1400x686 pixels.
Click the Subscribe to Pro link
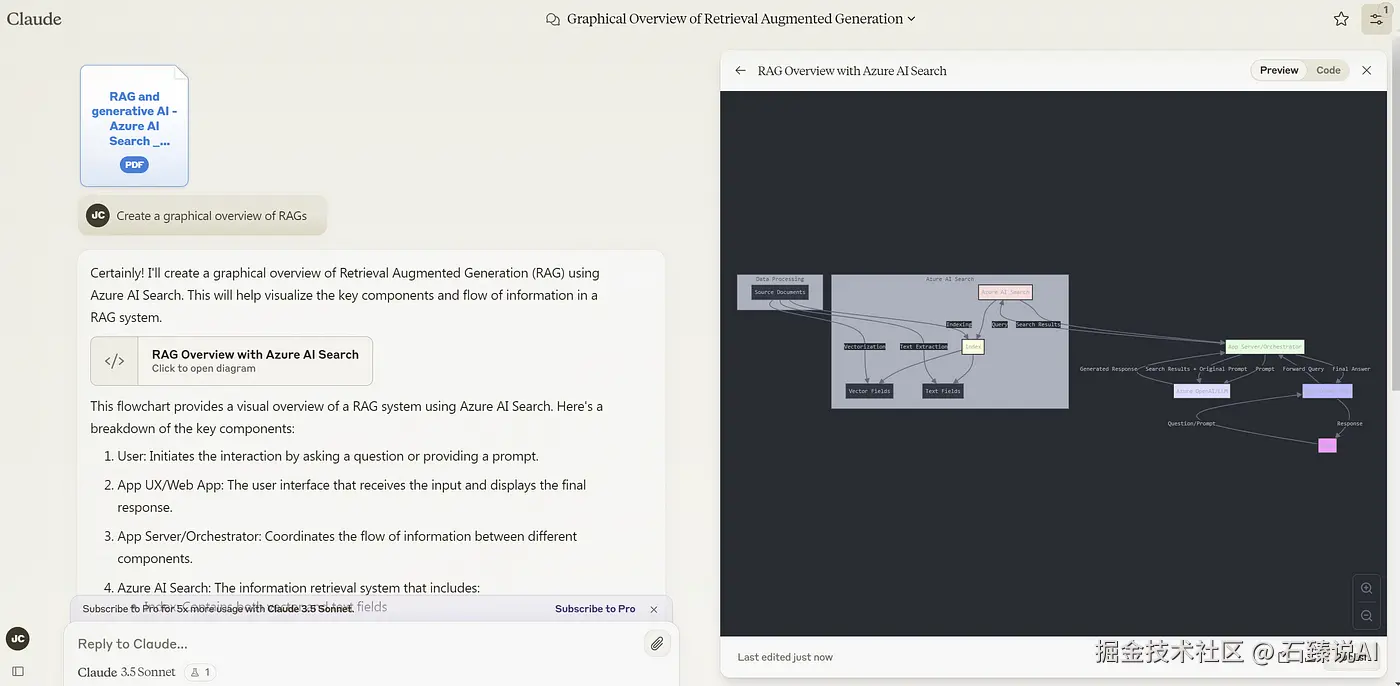[x=595, y=609]
